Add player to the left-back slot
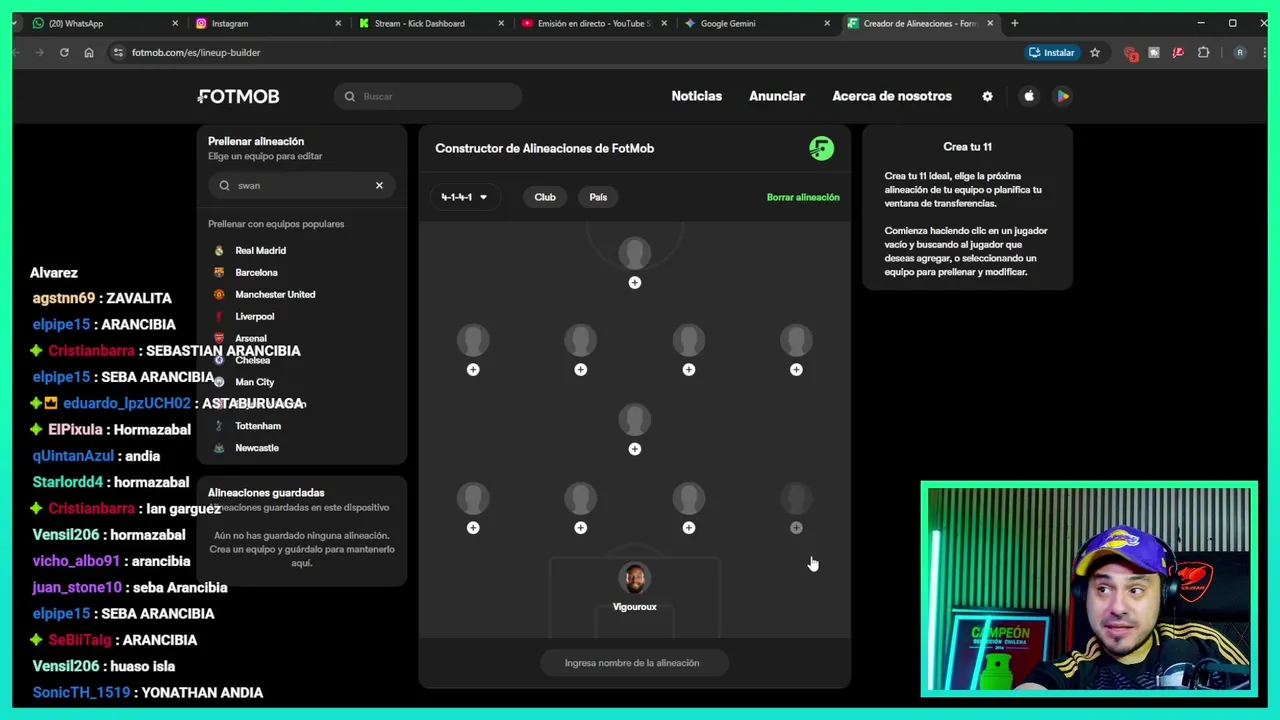 473,528
